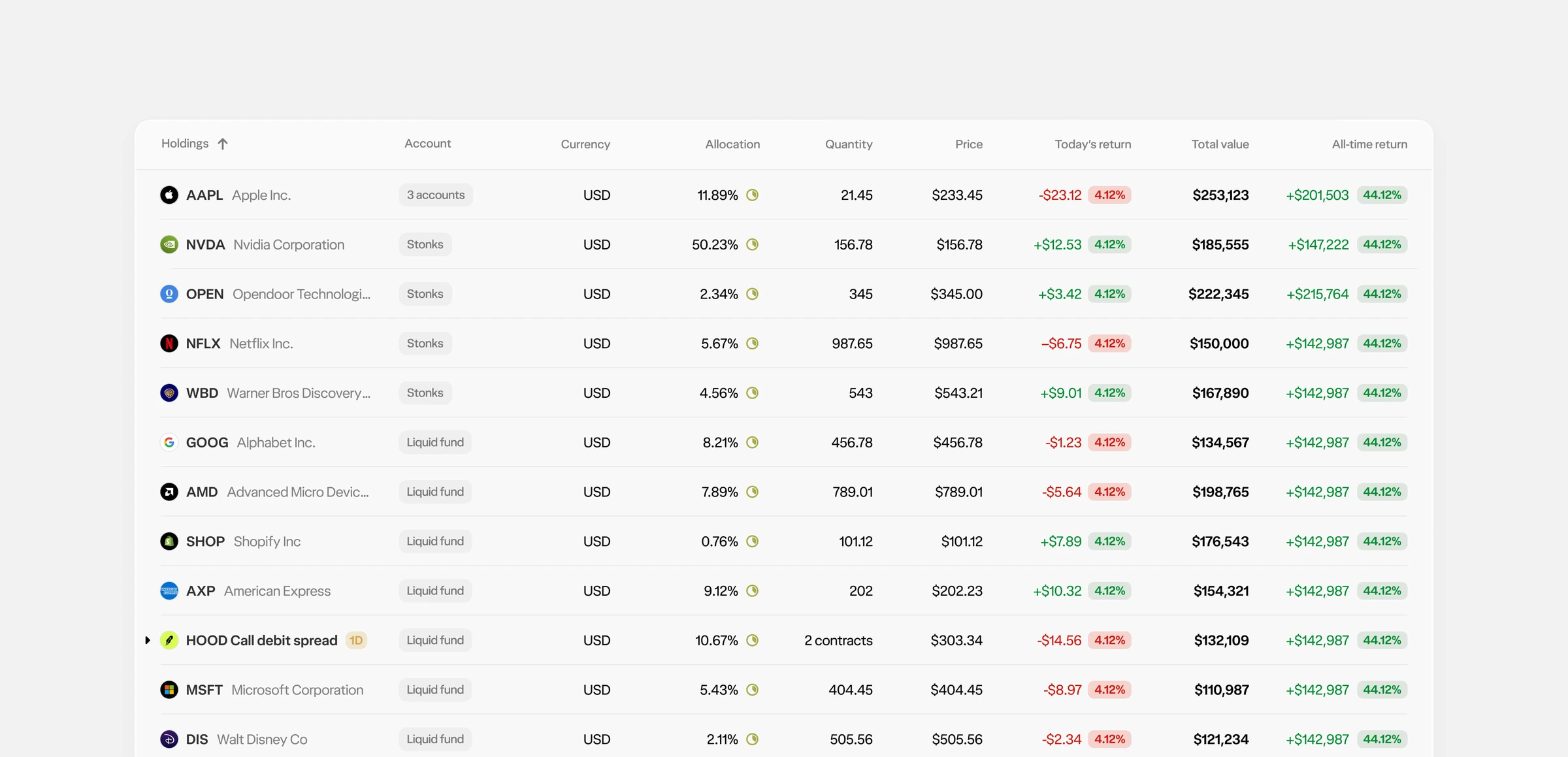Click the Liquid fund tag for MSFT
The height and width of the screenshot is (757, 1568).
coord(435,690)
